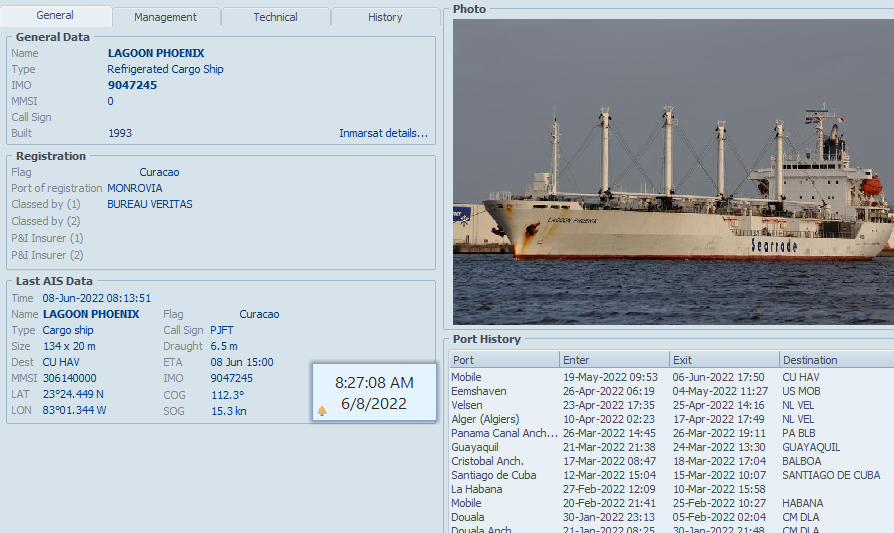Select the Guayaquil port history row

tap(672, 447)
